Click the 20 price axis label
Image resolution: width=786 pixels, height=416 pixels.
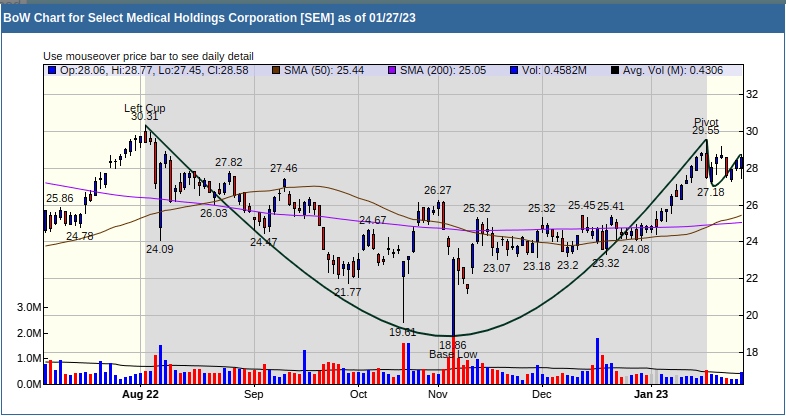751,315
